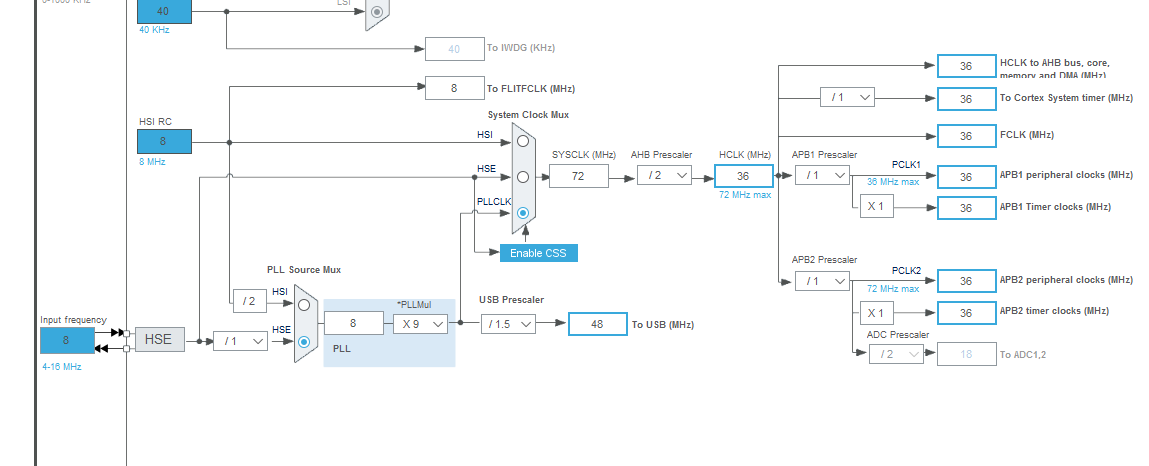Screen dimensions: 1149x466
Task: Click the FCLK (MHz) value box
Action: 967,136
